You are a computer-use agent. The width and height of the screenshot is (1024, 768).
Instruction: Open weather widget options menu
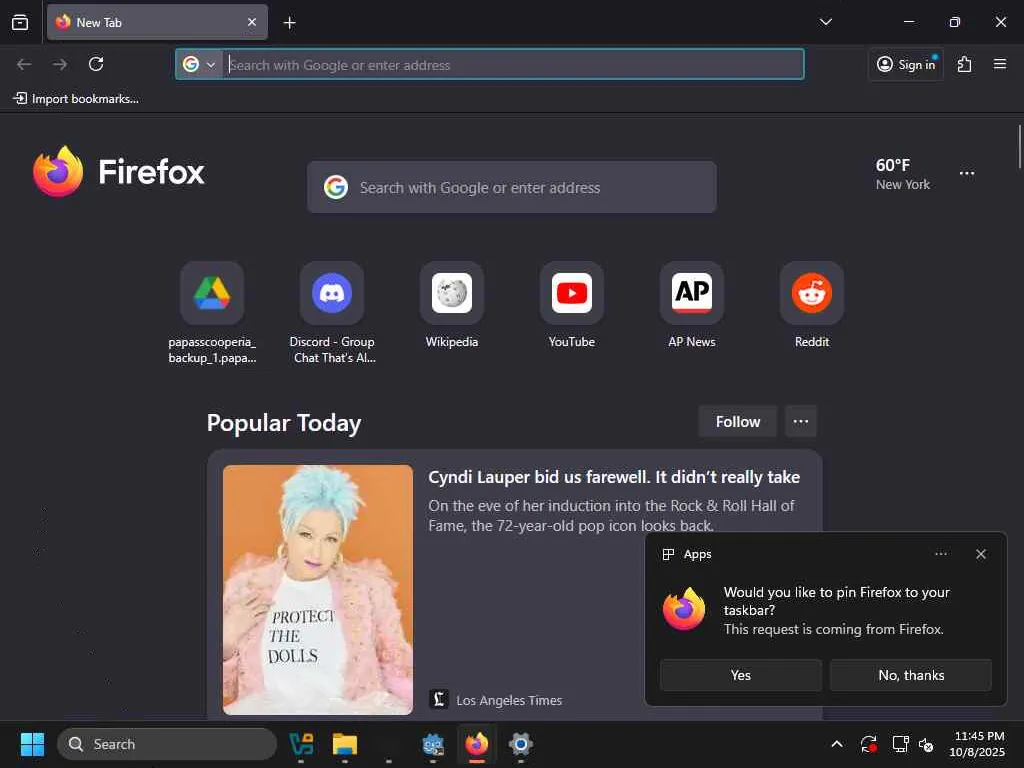[967, 173]
